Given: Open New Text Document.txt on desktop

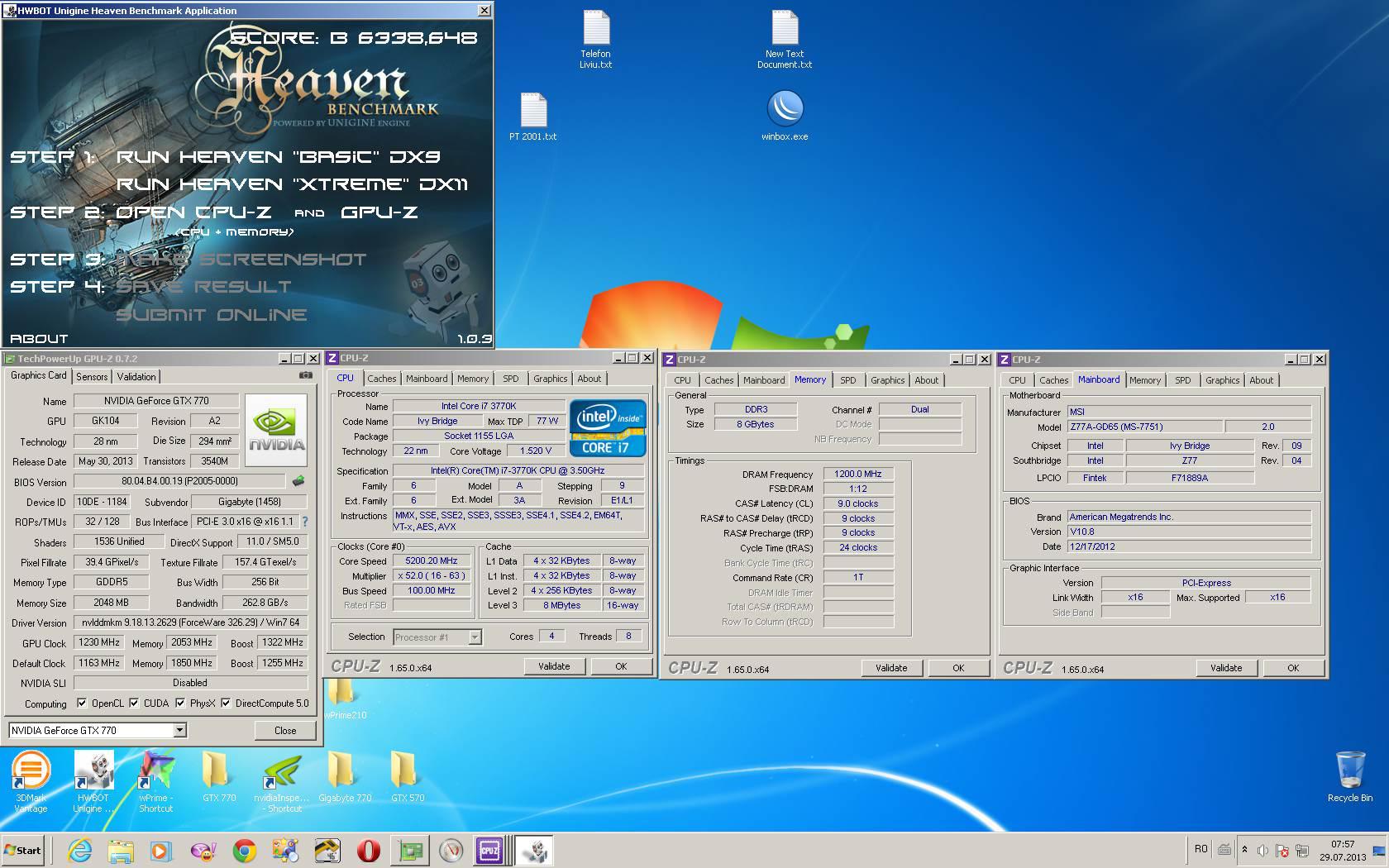Looking at the screenshot, I should click(x=785, y=40).
